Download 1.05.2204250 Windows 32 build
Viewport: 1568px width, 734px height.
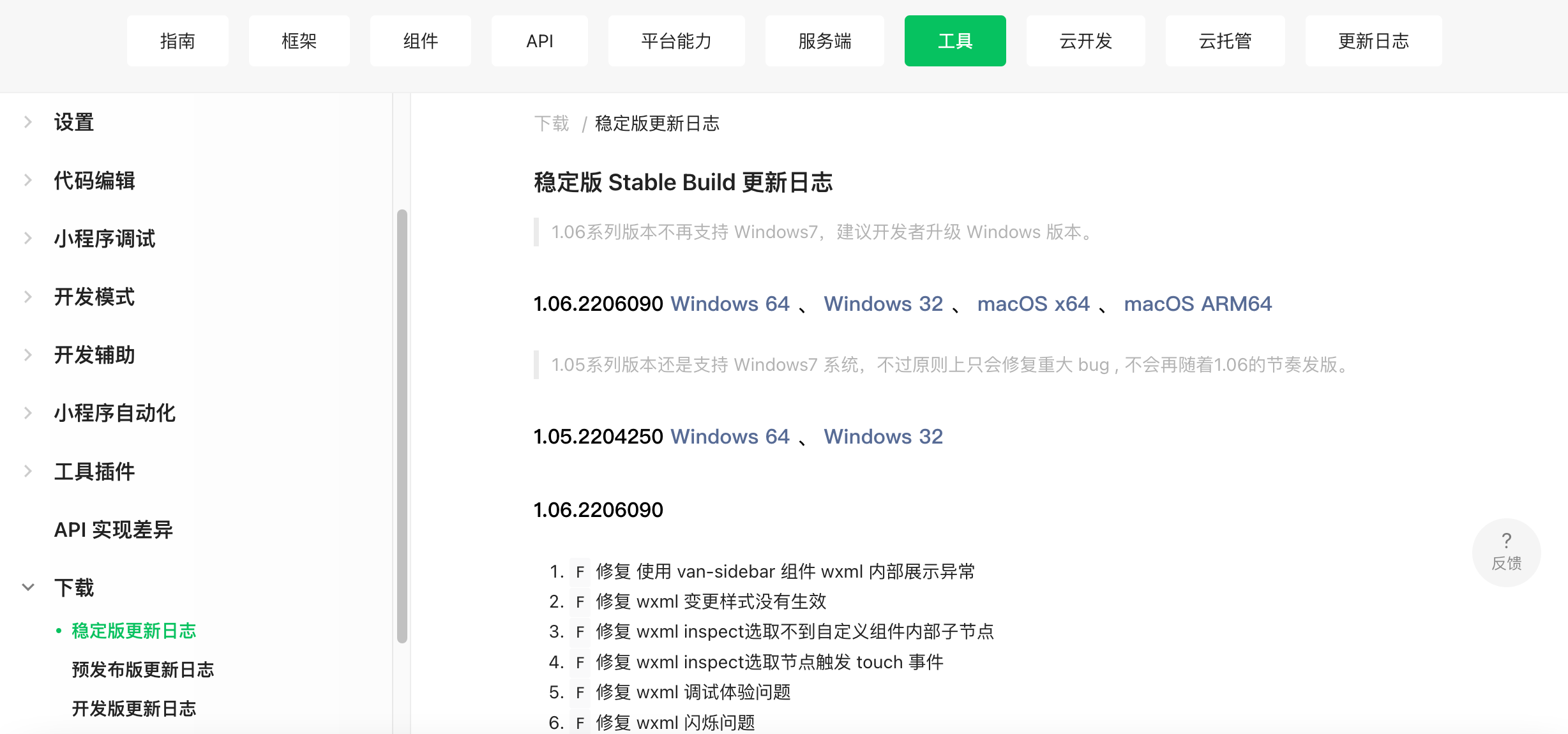(x=883, y=437)
